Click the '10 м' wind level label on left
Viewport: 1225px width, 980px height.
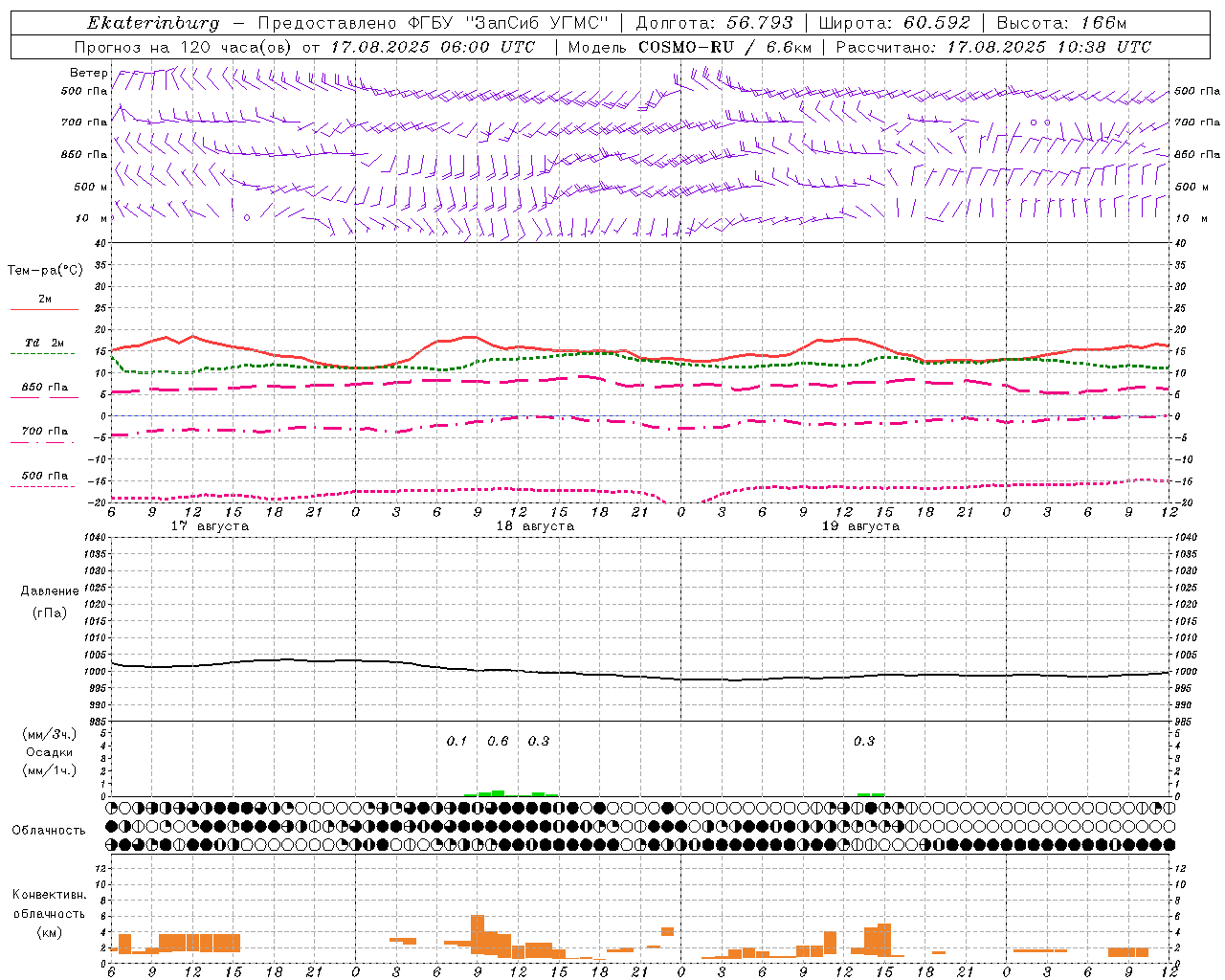(91, 218)
